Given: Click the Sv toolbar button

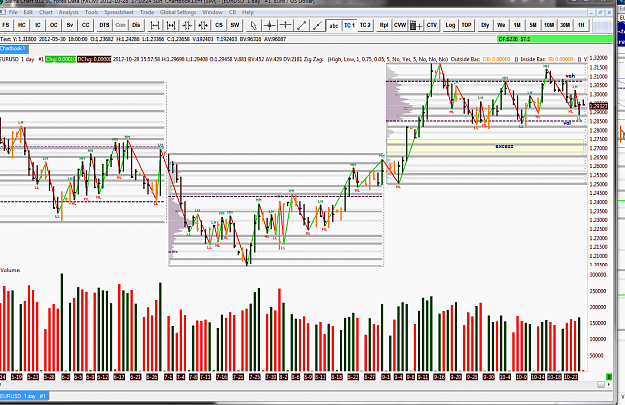Looking at the screenshot, I should tap(70, 25).
